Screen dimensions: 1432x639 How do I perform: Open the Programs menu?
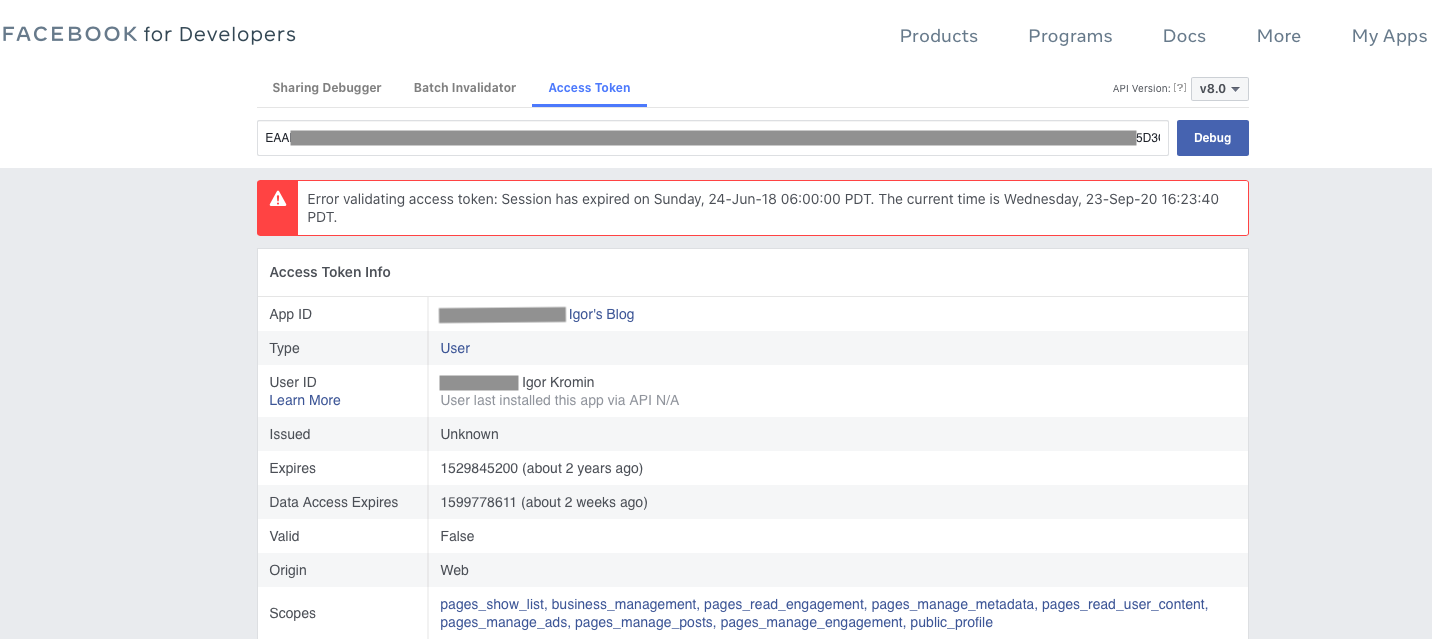(1070, 36)
